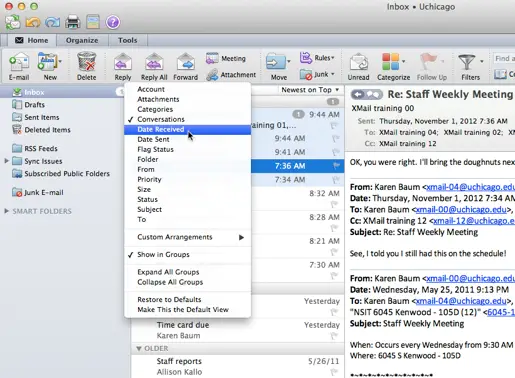The width and height of the screenshot is (515, 378).
Task: Open the Junk E-mail folder
Action: pos(43,192)
